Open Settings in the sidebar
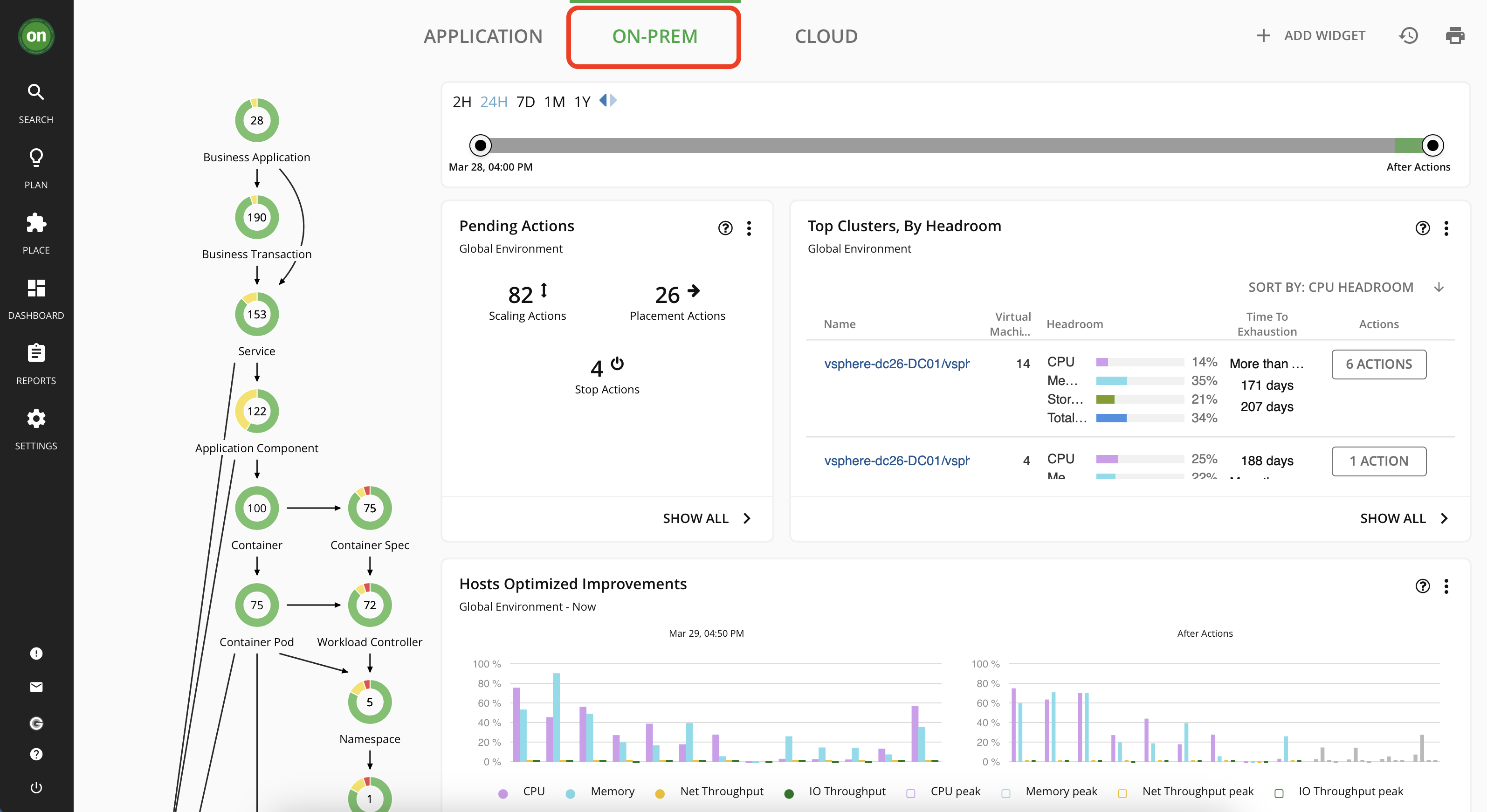Screen dimensions: 1487x812 [36, 429]
